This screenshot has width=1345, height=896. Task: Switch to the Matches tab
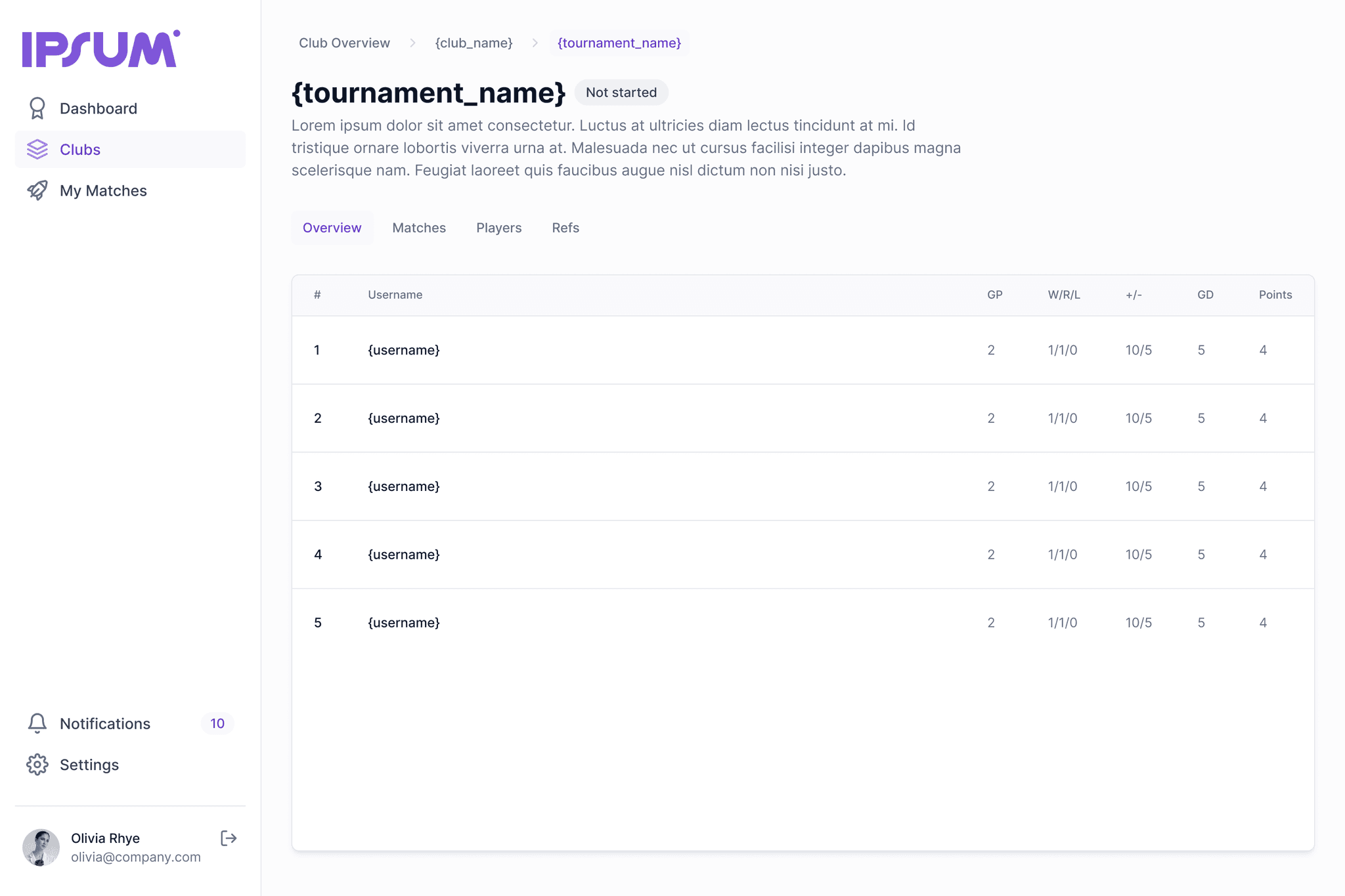click(419, 228)
